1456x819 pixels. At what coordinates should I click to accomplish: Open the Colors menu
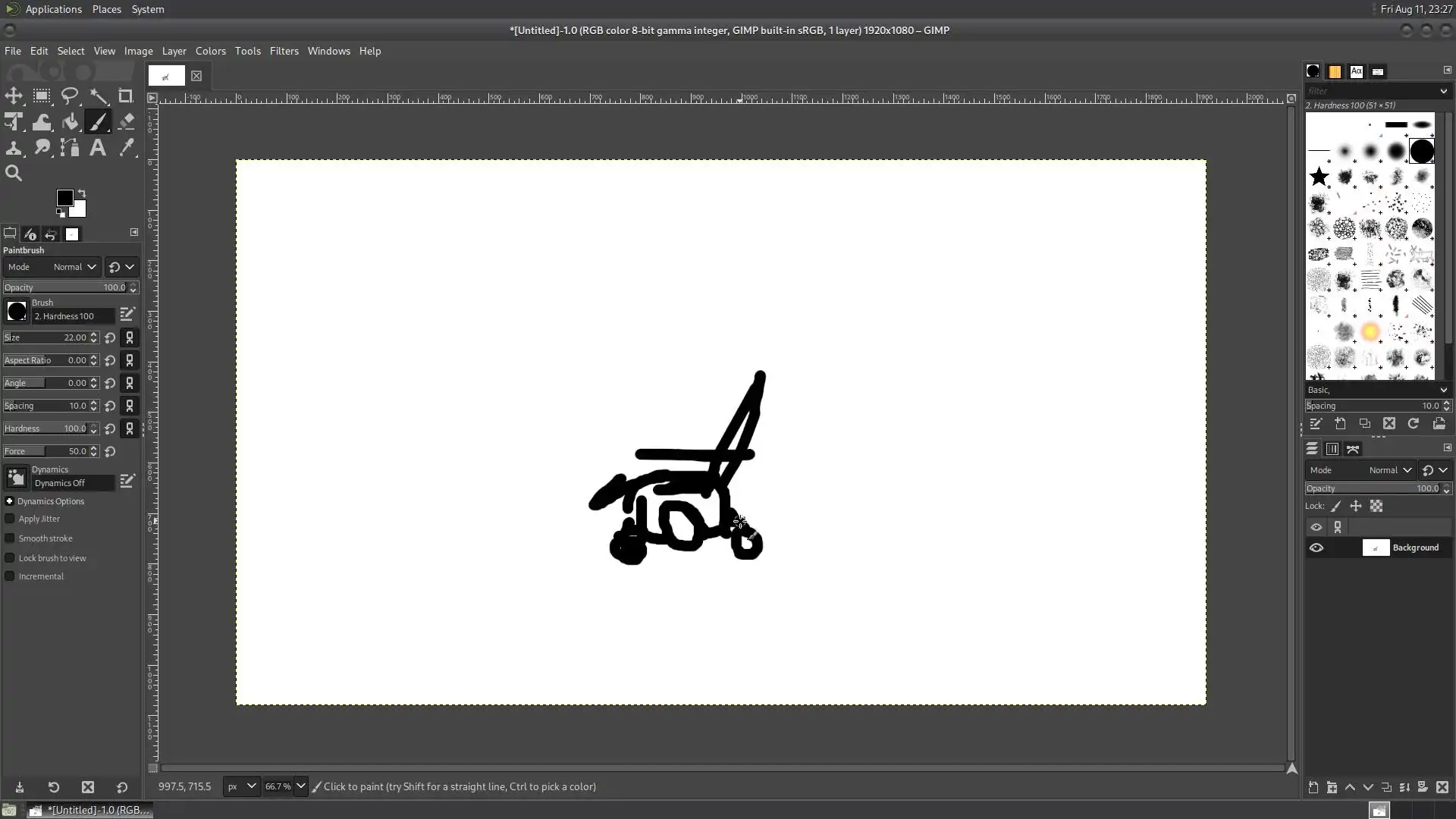click(210, 51)
